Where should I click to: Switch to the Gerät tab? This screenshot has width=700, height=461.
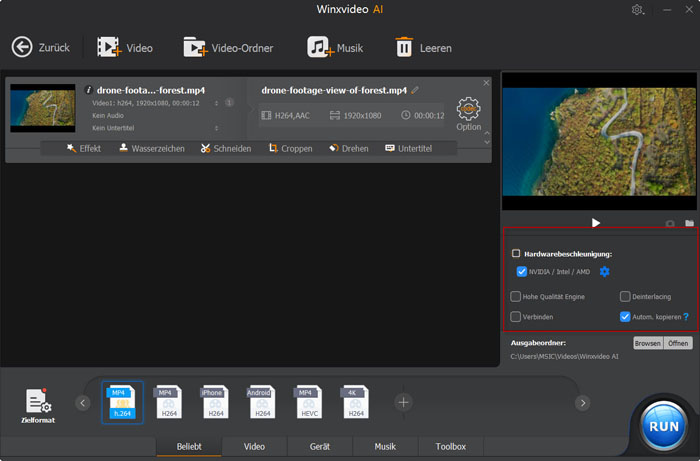[x=322, y=447]
